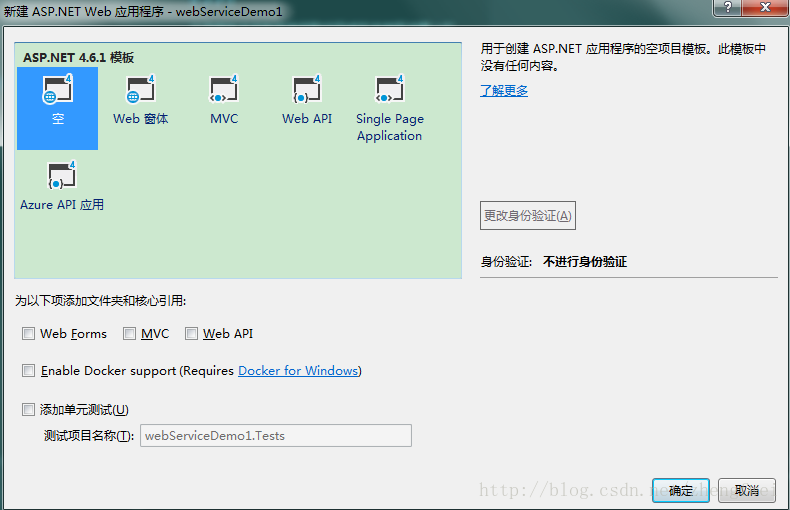This screenshot has height=510, width=790.
Task: Select the 空 (Empty) template icon
Action: pos(57,108)
